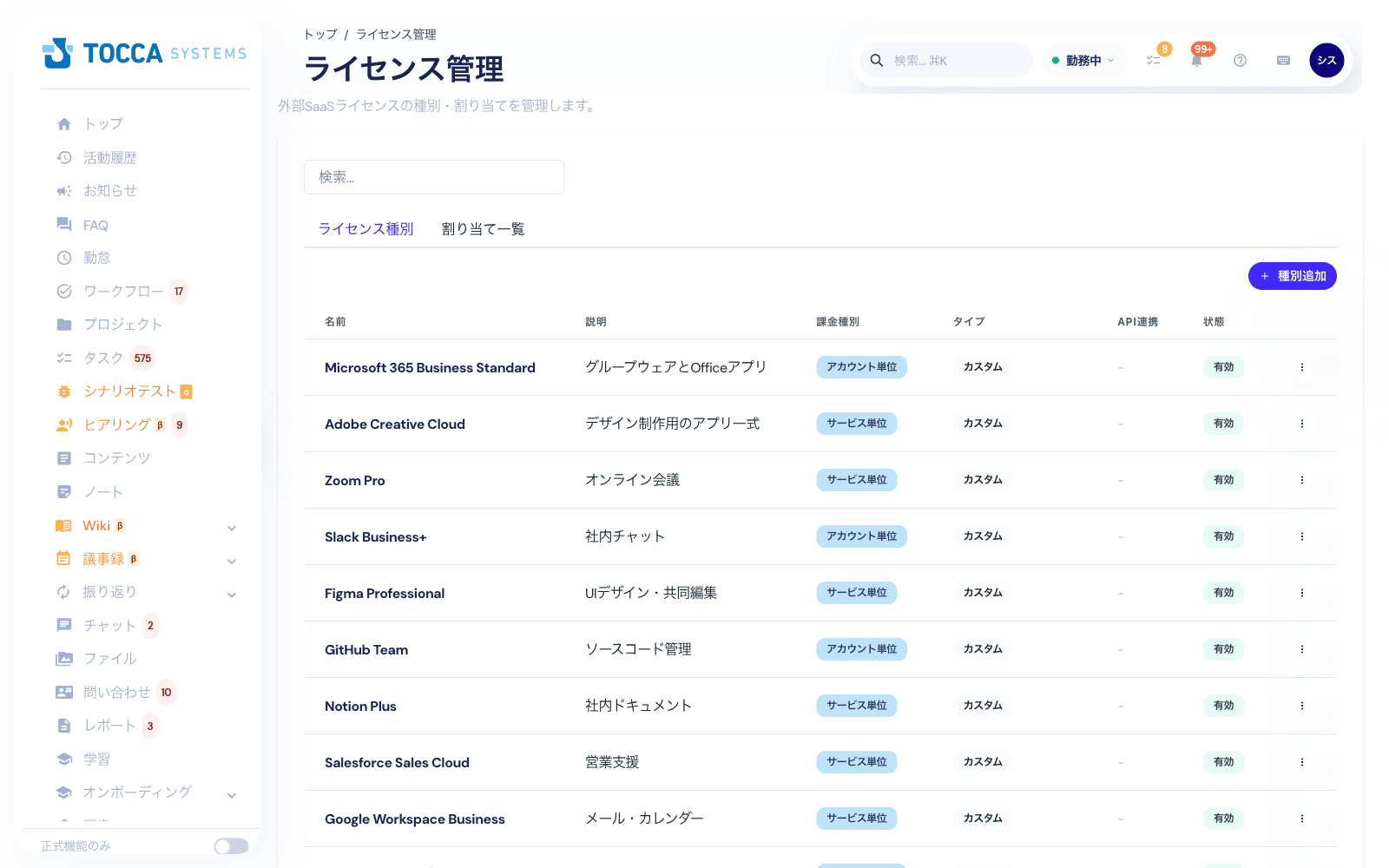Click the ファイル image-folder icon
The image size is (1389, 868).
click(64, 659)
